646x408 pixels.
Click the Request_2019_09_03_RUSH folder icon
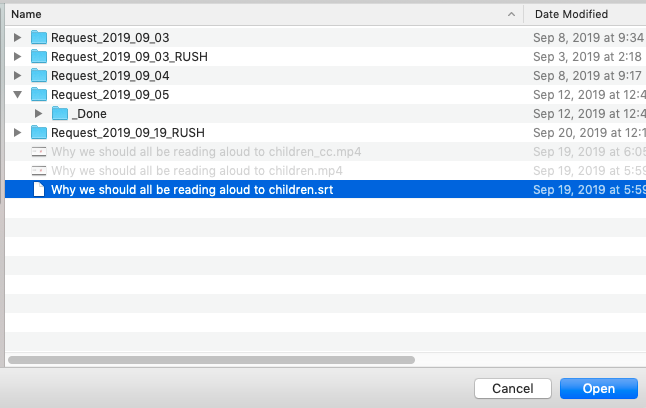tap(39, 57)
